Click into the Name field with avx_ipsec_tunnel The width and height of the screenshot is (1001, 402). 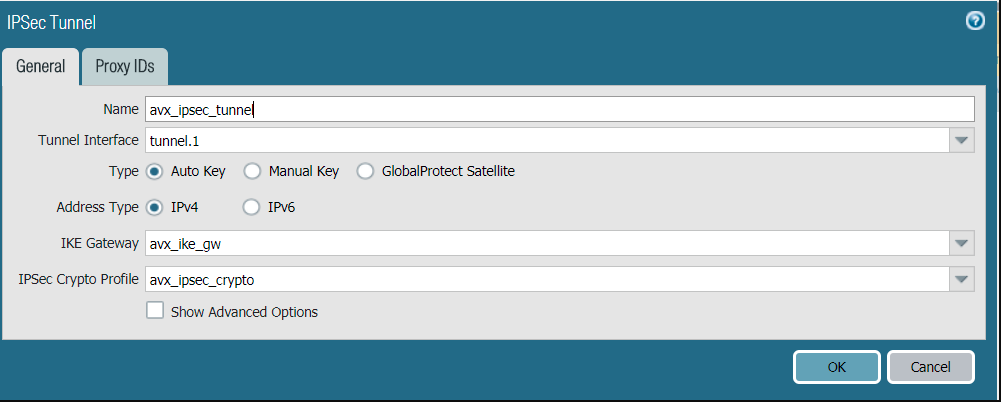tap(560, 109)
